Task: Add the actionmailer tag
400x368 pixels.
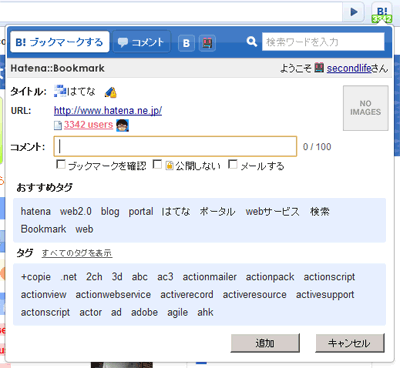Action: click(210, 277)
